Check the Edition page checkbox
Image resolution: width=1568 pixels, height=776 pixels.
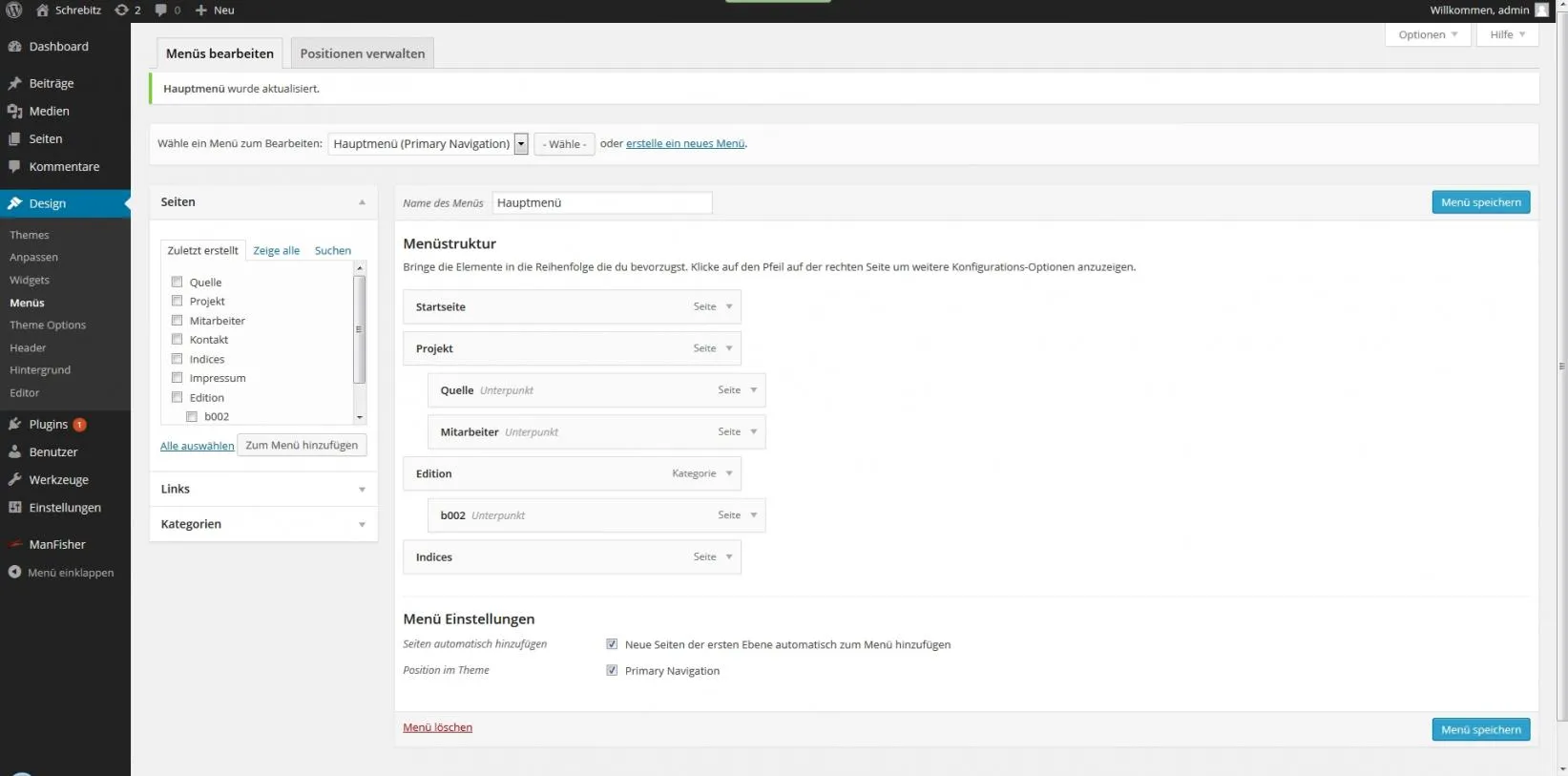point(177,397)
